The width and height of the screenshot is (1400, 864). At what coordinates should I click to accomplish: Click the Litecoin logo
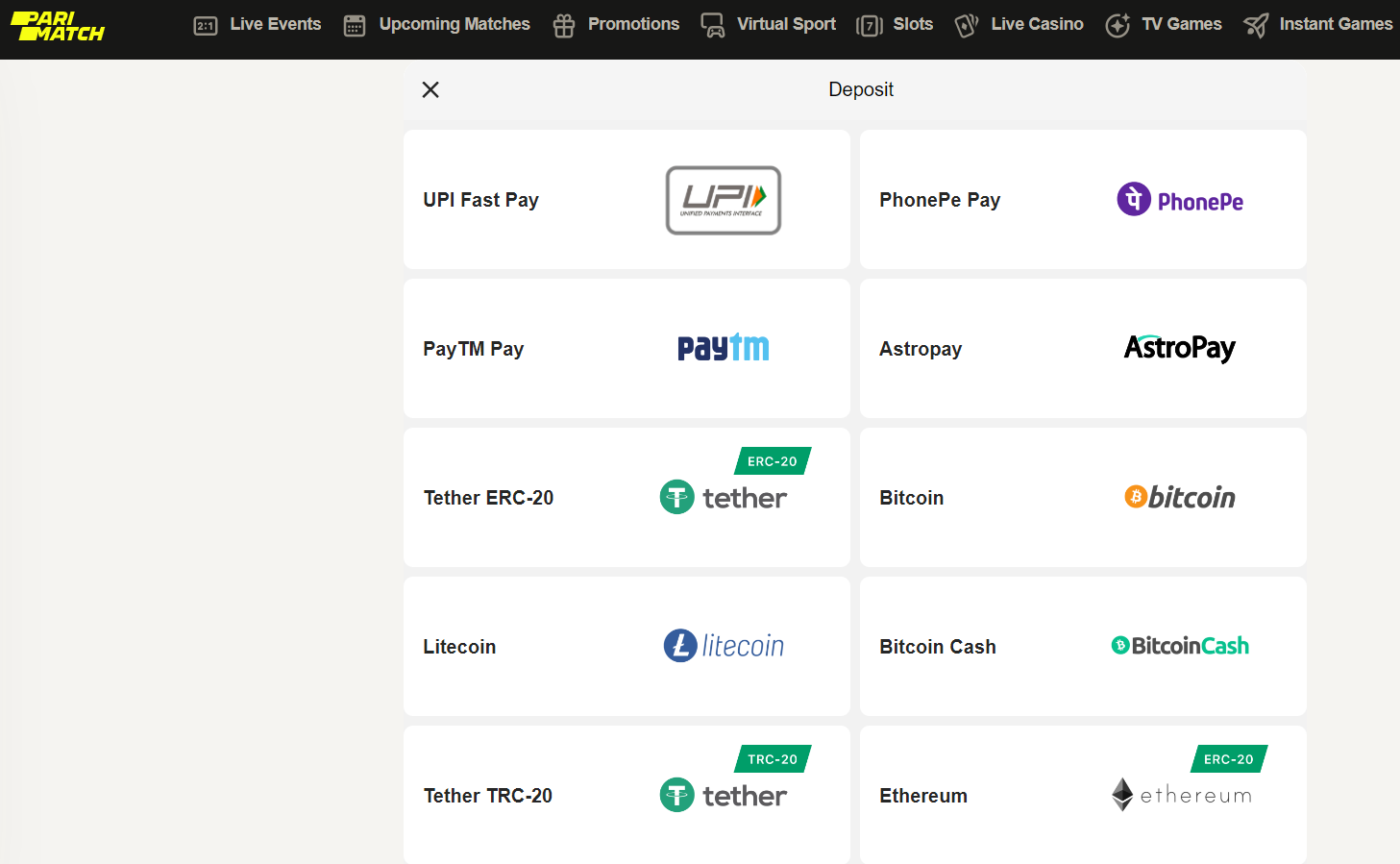[723, 646]
